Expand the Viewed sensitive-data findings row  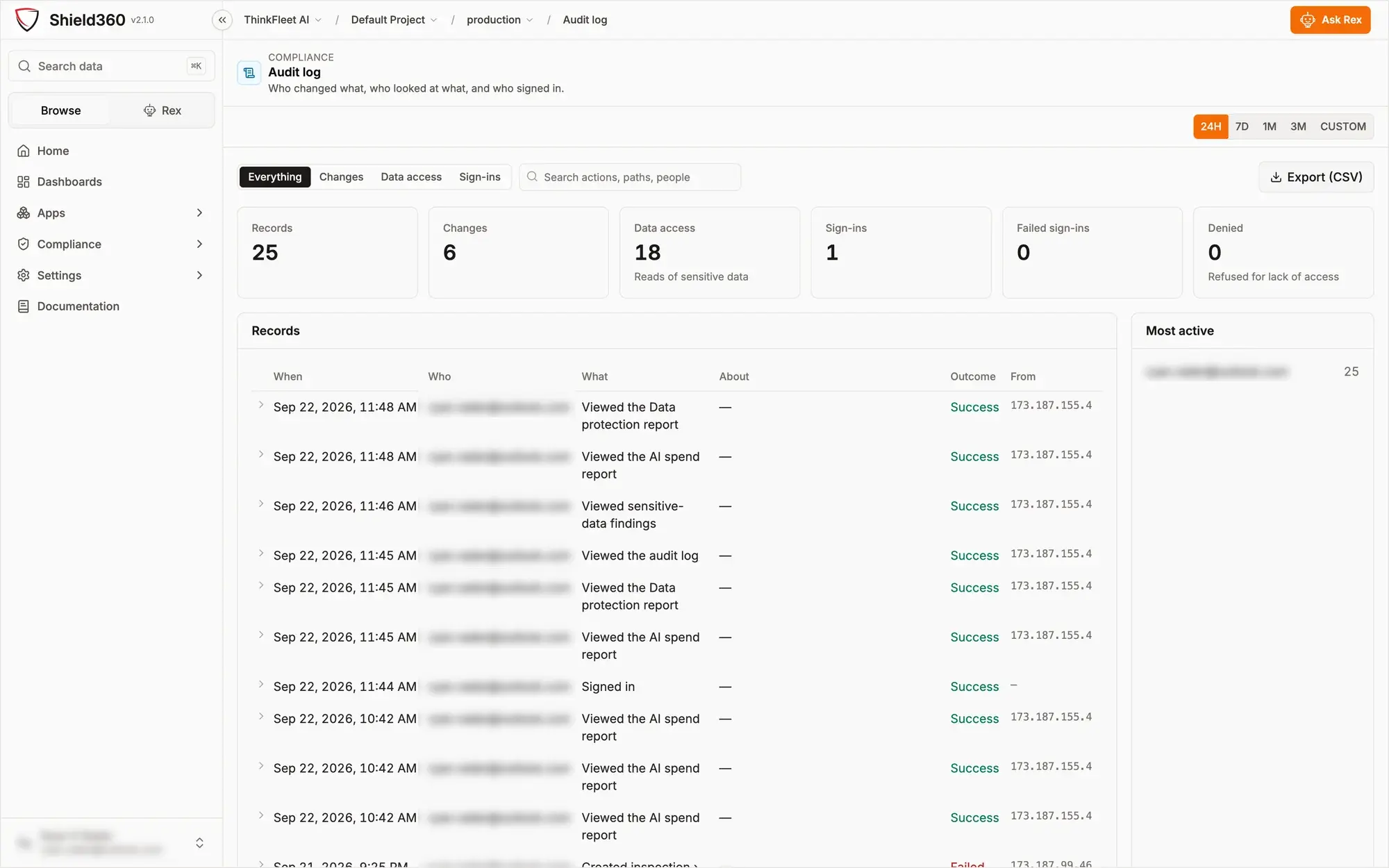[x=261, y=504]
